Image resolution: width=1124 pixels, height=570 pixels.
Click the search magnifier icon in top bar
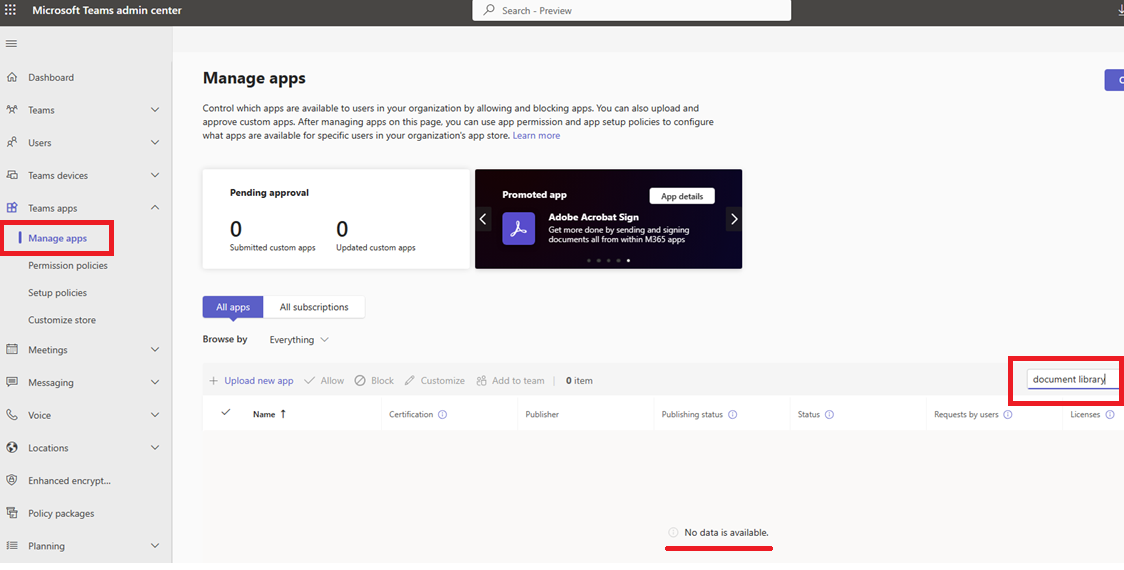tap(490, 10)
